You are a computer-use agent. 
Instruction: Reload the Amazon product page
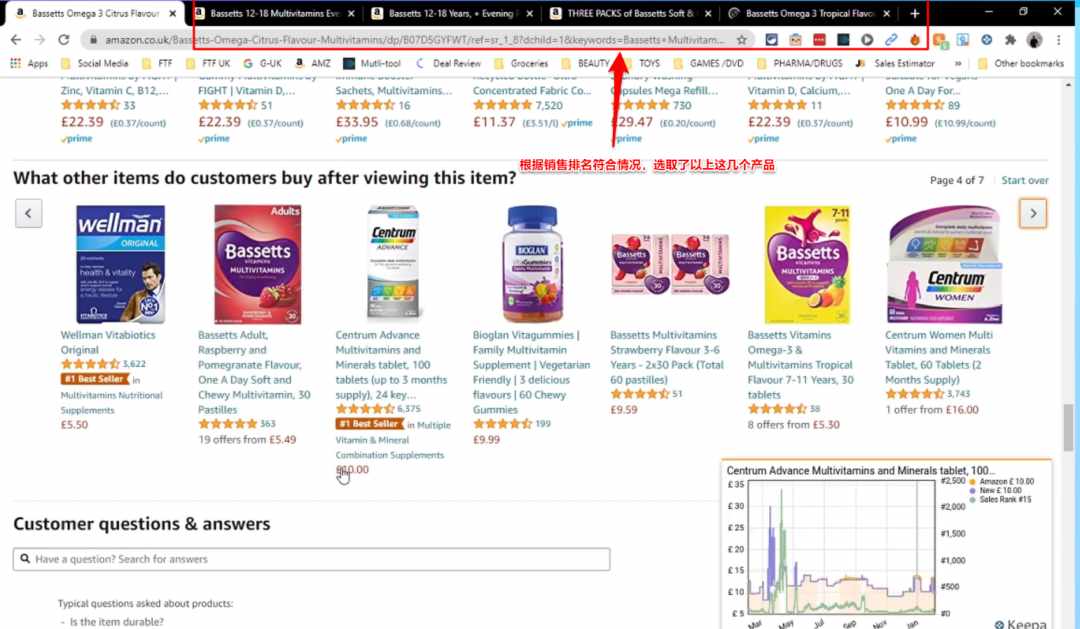tap(63, 40)
